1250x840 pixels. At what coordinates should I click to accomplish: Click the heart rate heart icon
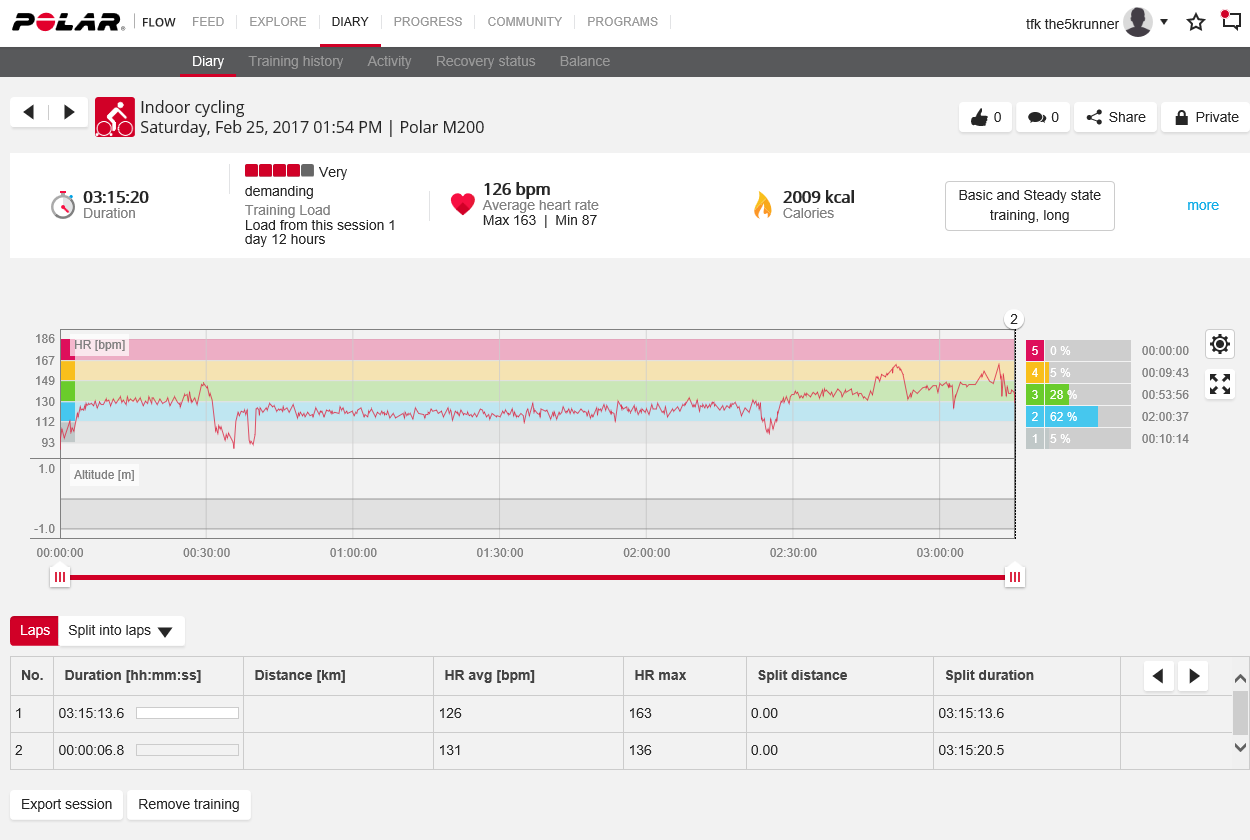462,205
